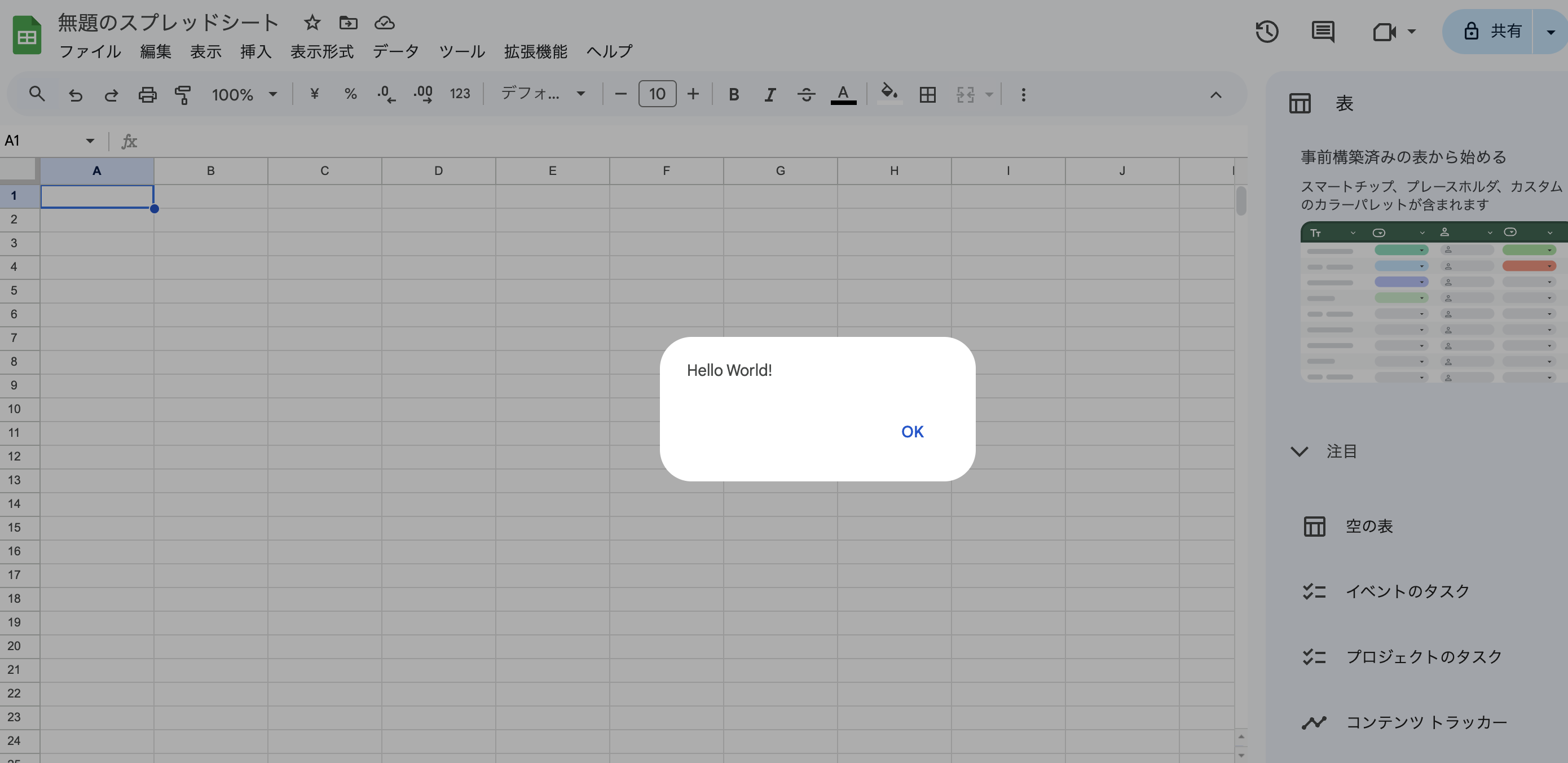The height and width of the screenshot is (763, 1568).
Task: Click the star icon beside the title
Action: pos(312,23)
